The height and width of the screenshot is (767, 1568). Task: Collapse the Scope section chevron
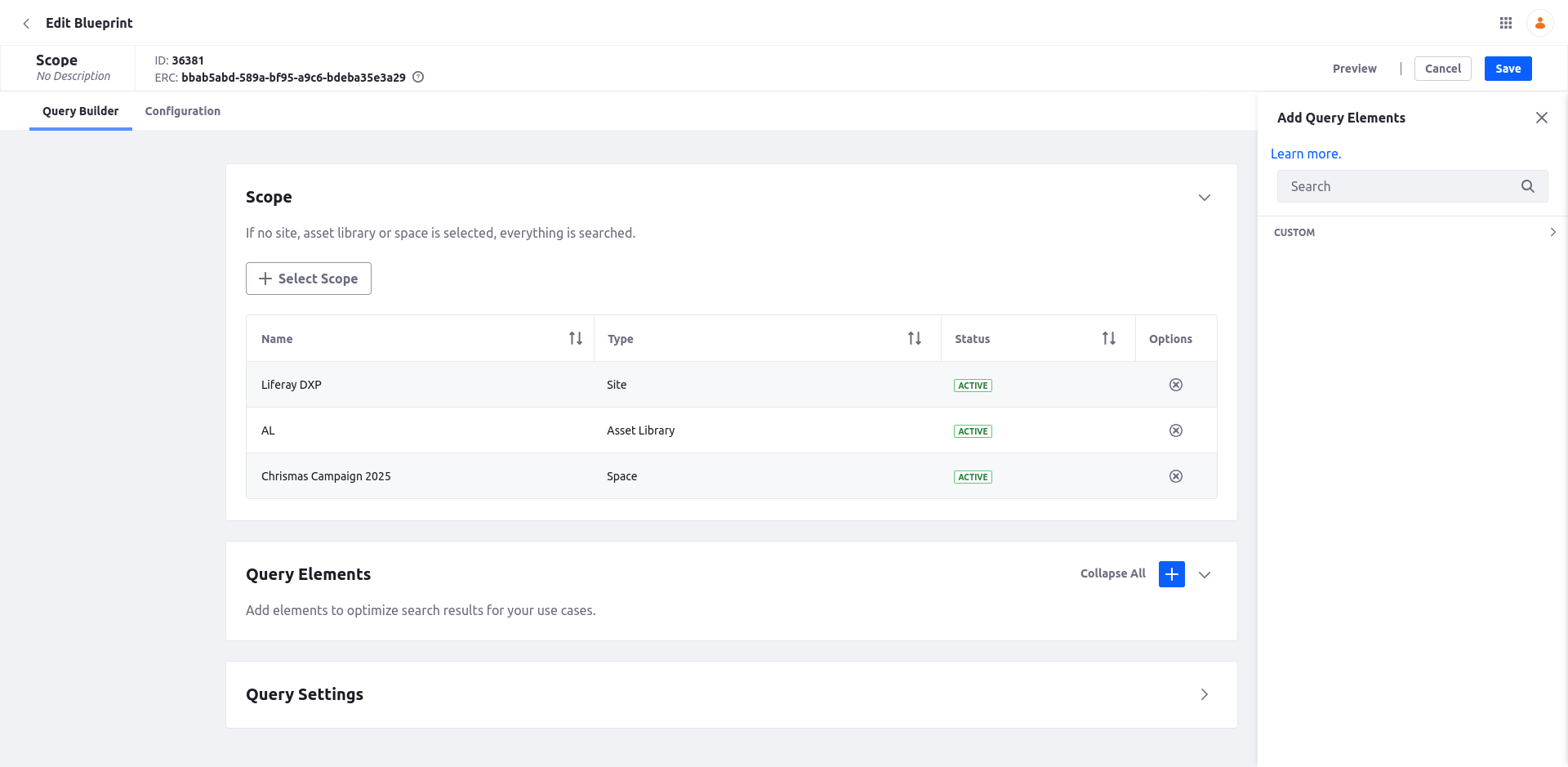coord(1204,198)
